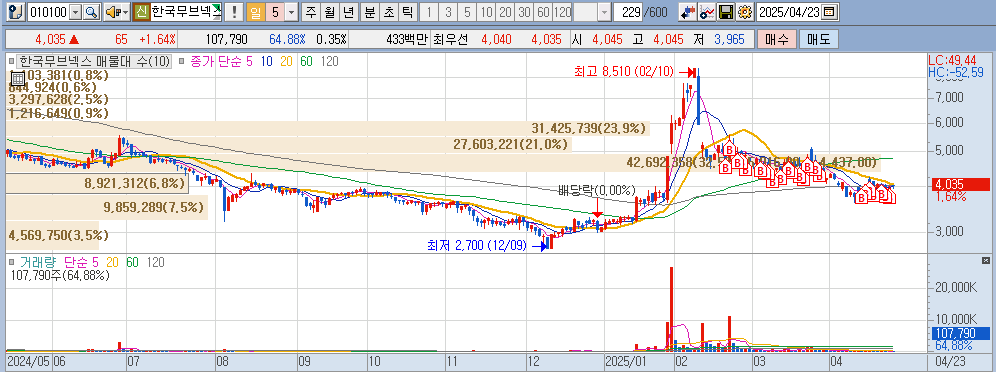Select second 초 chart period
The height and width of the screenshot is (372, 996).
coord(388,11)
